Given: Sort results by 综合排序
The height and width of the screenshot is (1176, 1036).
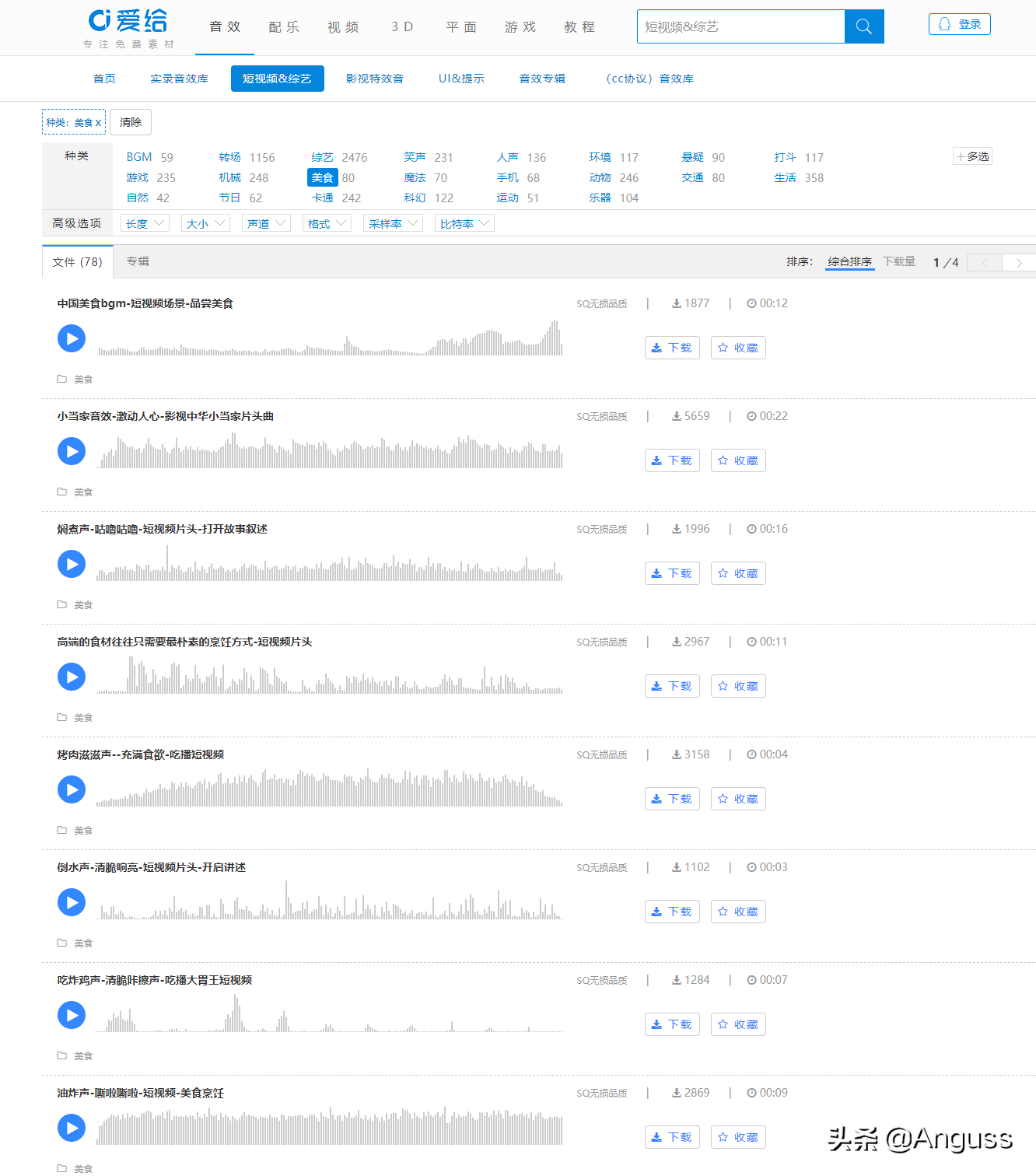Looking at the screenshot, I should click(x=849, y=261).
